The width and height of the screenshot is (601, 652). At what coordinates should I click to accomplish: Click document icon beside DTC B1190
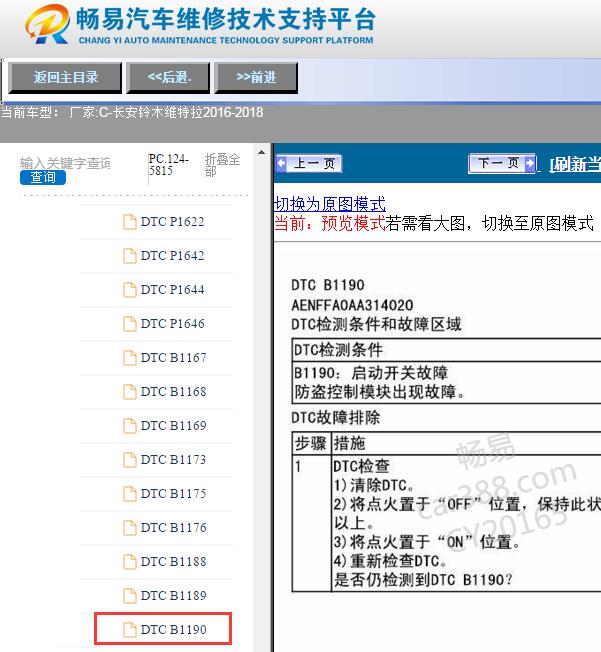tap(130, 630)
